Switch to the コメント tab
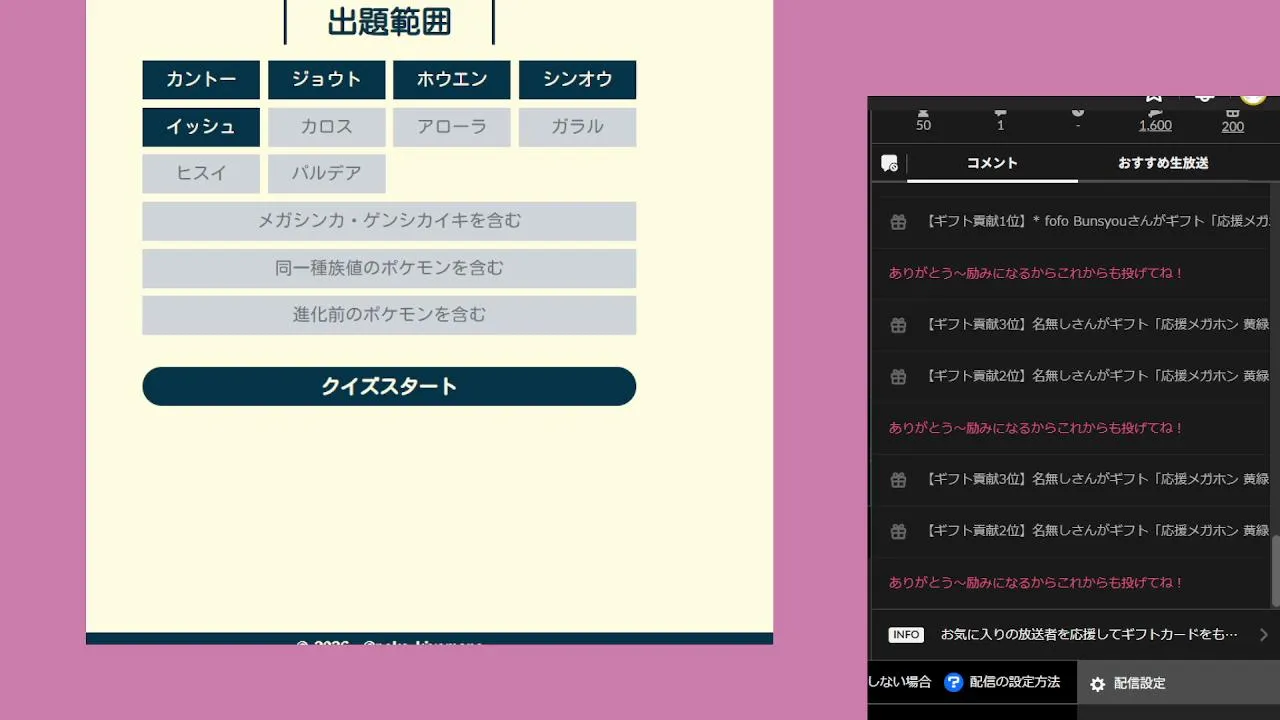Screen dimensions: 1280x720 click(x=992, y=163)
